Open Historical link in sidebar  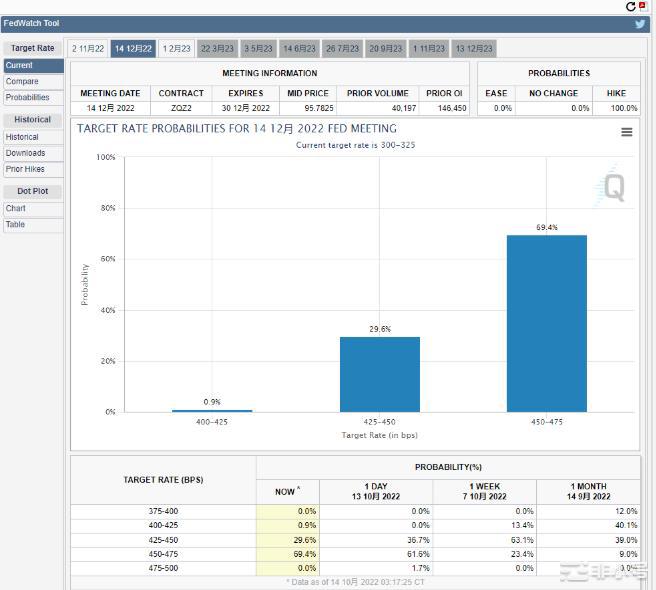click(22, 137)
